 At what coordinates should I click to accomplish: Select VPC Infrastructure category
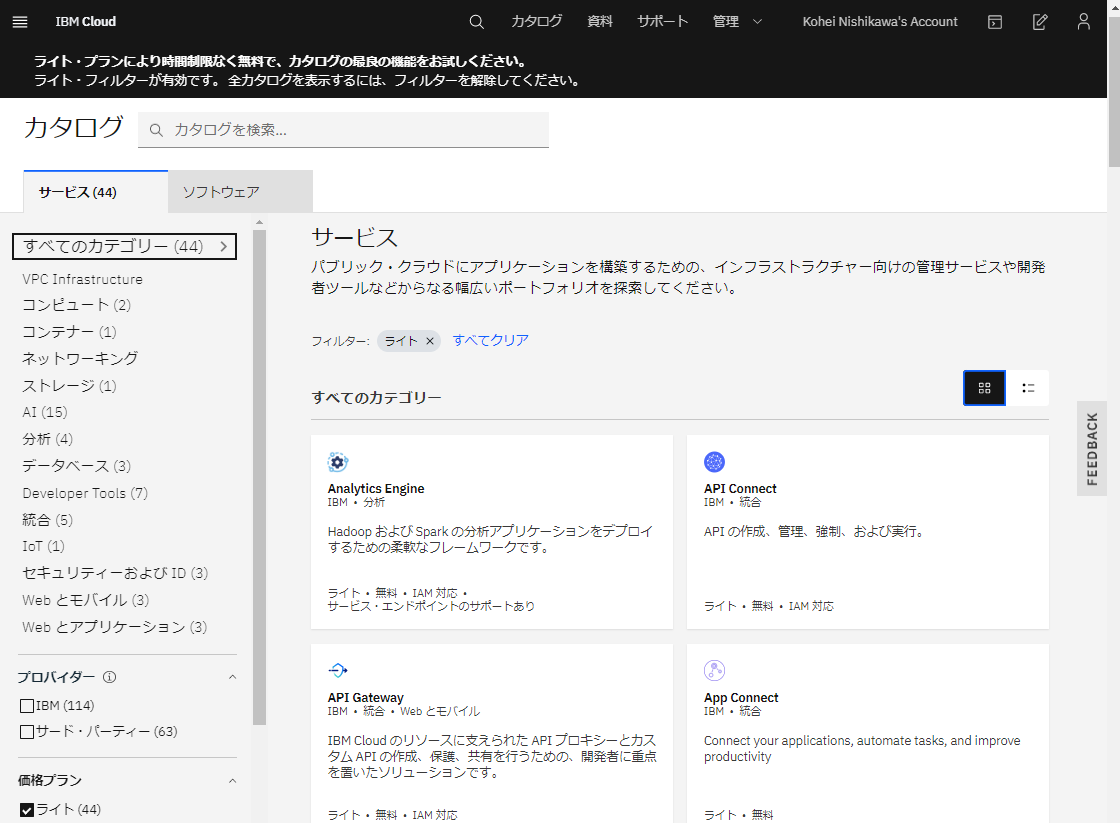(82, 279)
